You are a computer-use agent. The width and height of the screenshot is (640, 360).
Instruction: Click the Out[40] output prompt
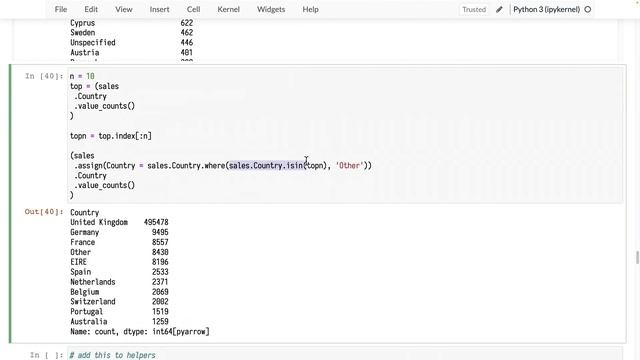44,212
